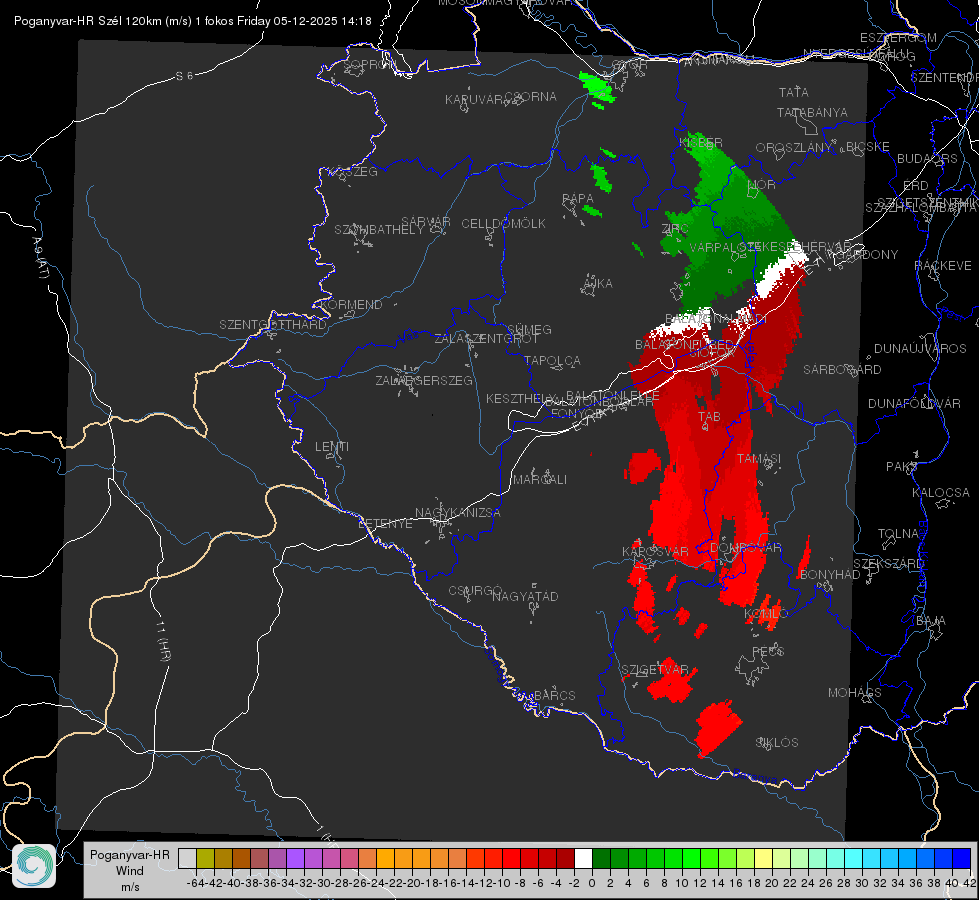
Task: Click the 'MARCALI' city label
Action: pyautogui.click(x=539, y=480)
